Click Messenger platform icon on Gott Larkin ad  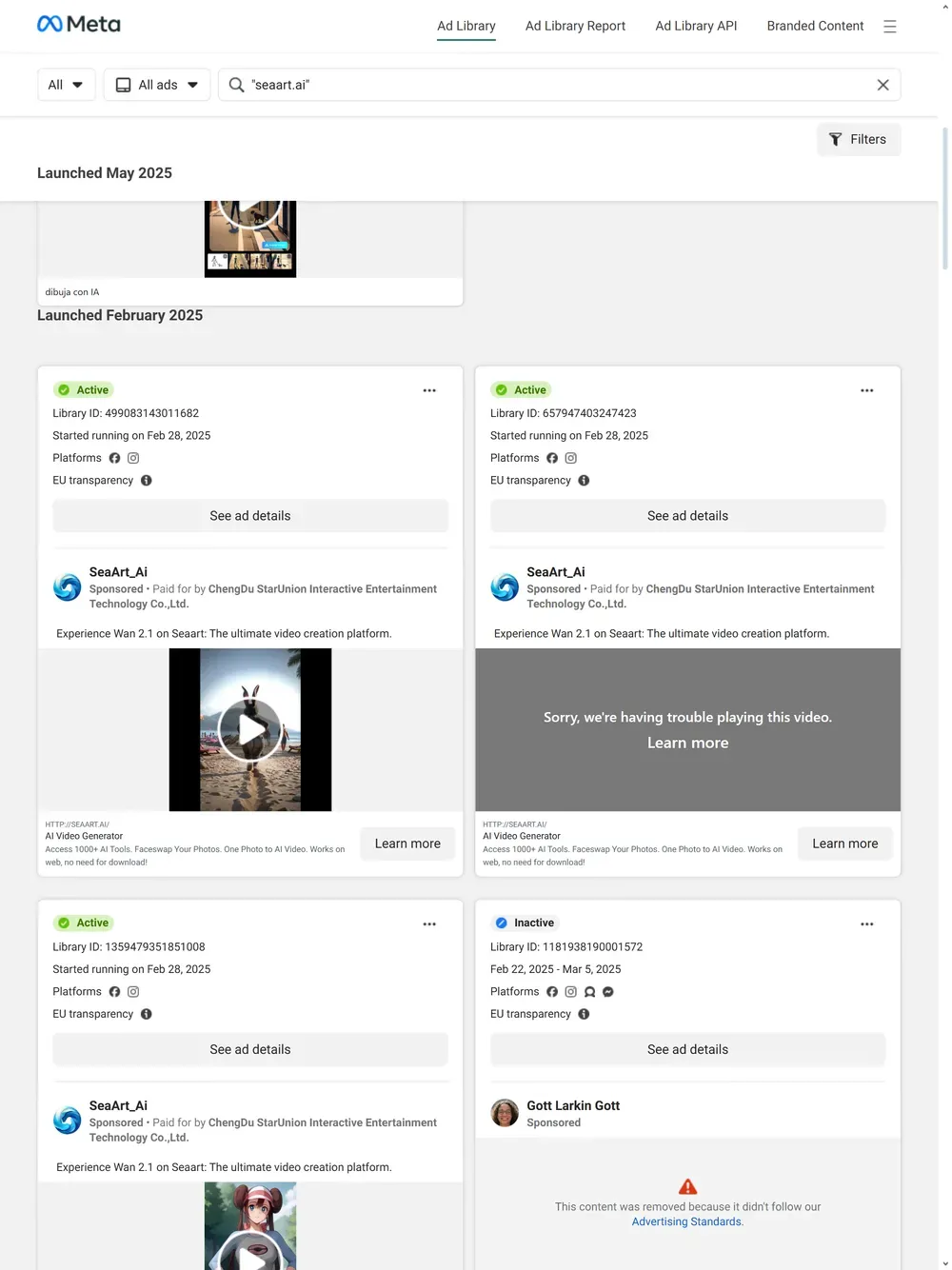point(608,992)
